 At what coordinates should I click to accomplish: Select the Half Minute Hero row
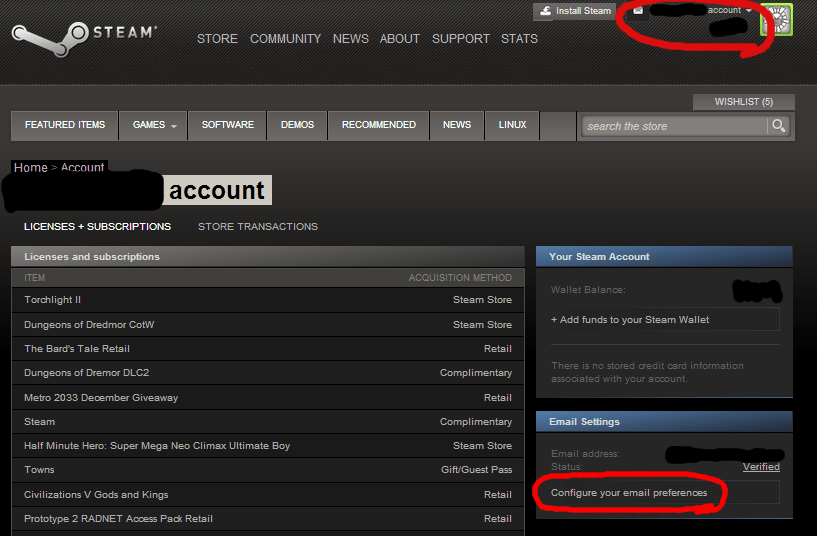[x=268, y=446]
